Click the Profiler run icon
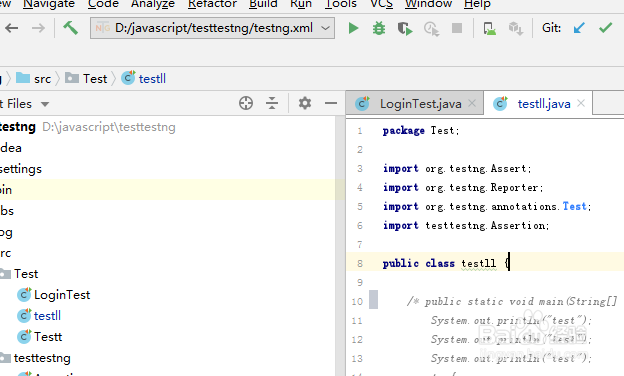The image size is (624, 376). (431, 29)
